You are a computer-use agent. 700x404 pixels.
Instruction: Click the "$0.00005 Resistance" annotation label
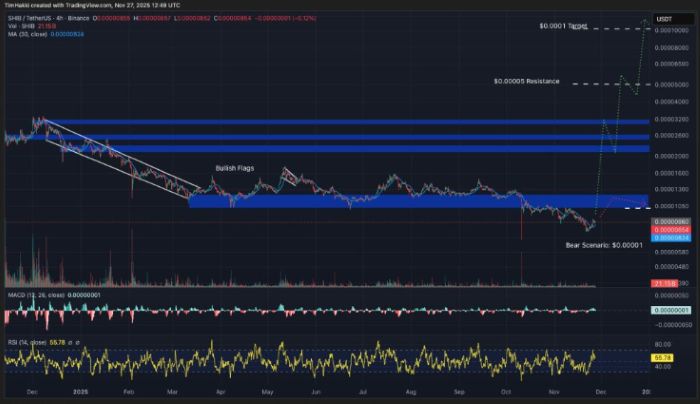pos(526,81)
